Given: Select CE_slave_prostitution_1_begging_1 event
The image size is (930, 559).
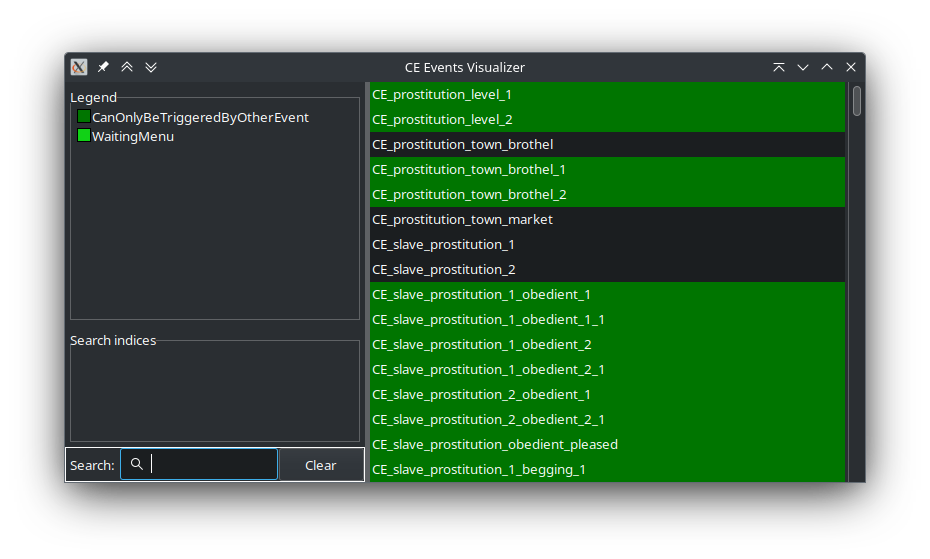Looking at the screenshot, I should pyautogui.click(x=479, y=469).
